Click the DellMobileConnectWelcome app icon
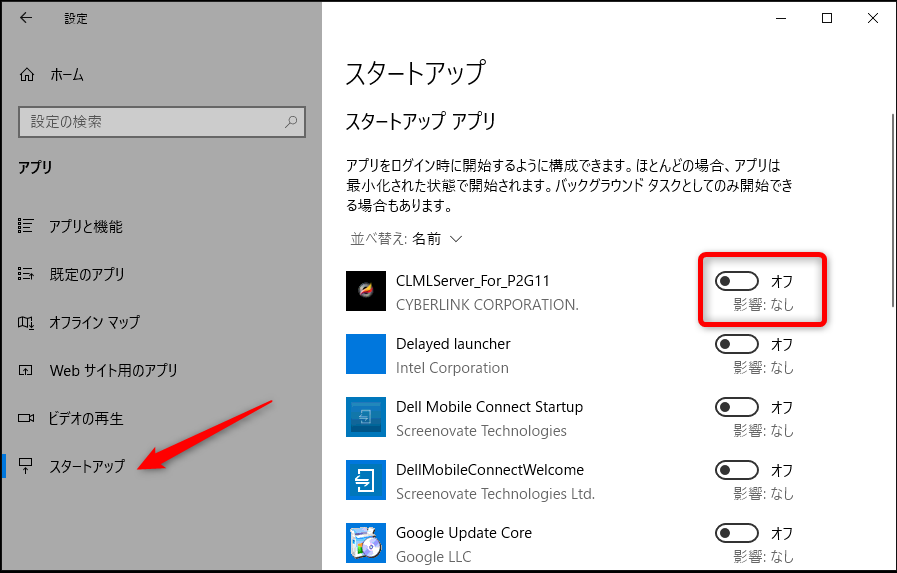The width and height of the screenshot is (897, 573). tap(366, 480)
